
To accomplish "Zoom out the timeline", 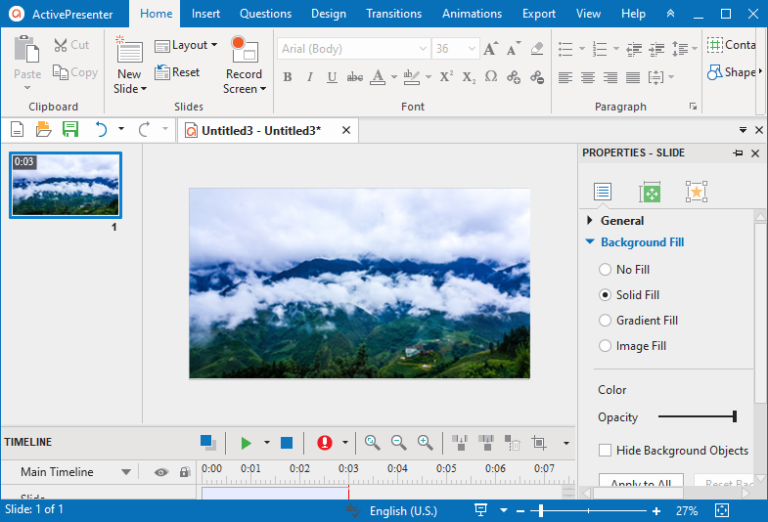I will tap(399, 443).
